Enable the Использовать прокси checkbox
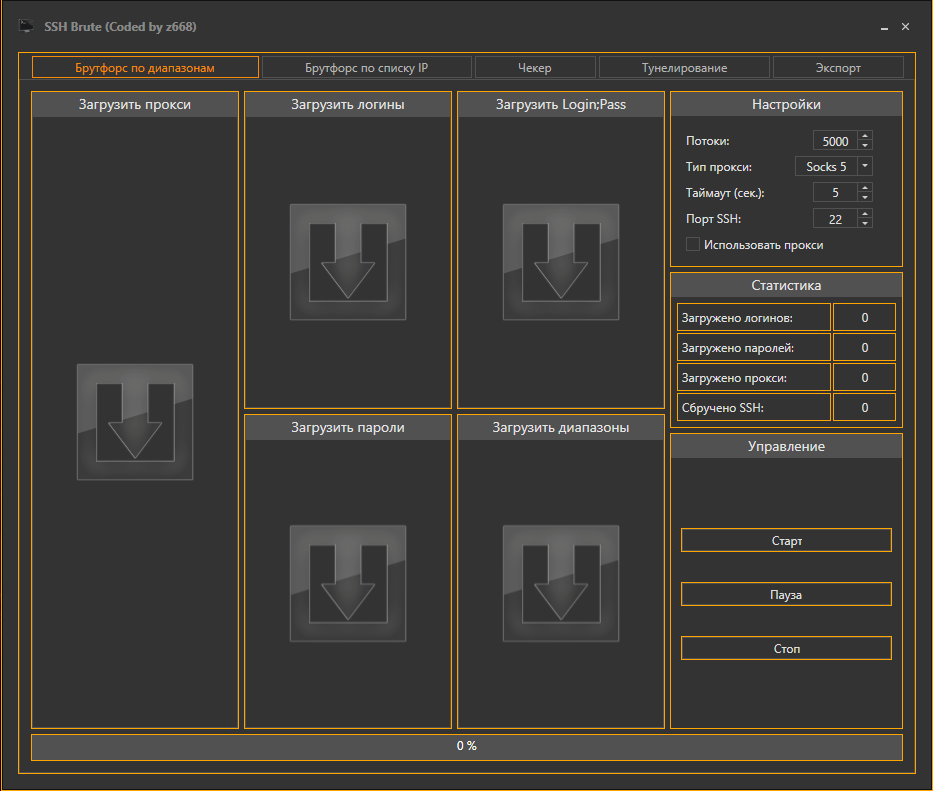Screen dimensions: 933x791 tap(692, 244)
